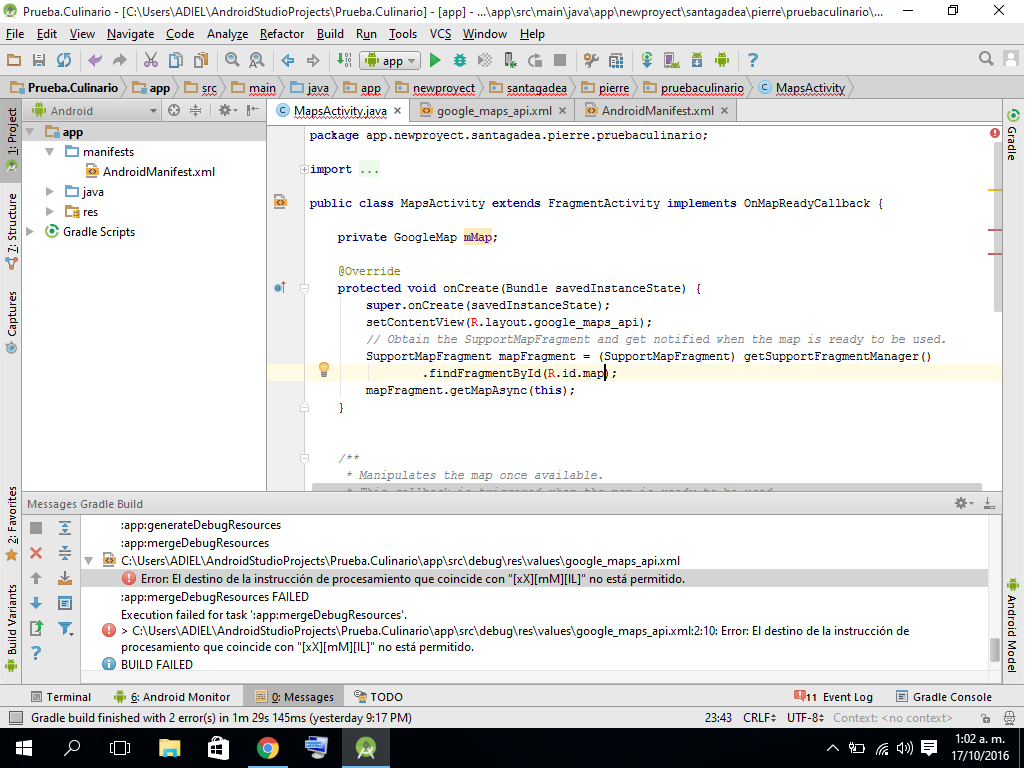
Task: Expand the res folder
Action: [50, 211]
